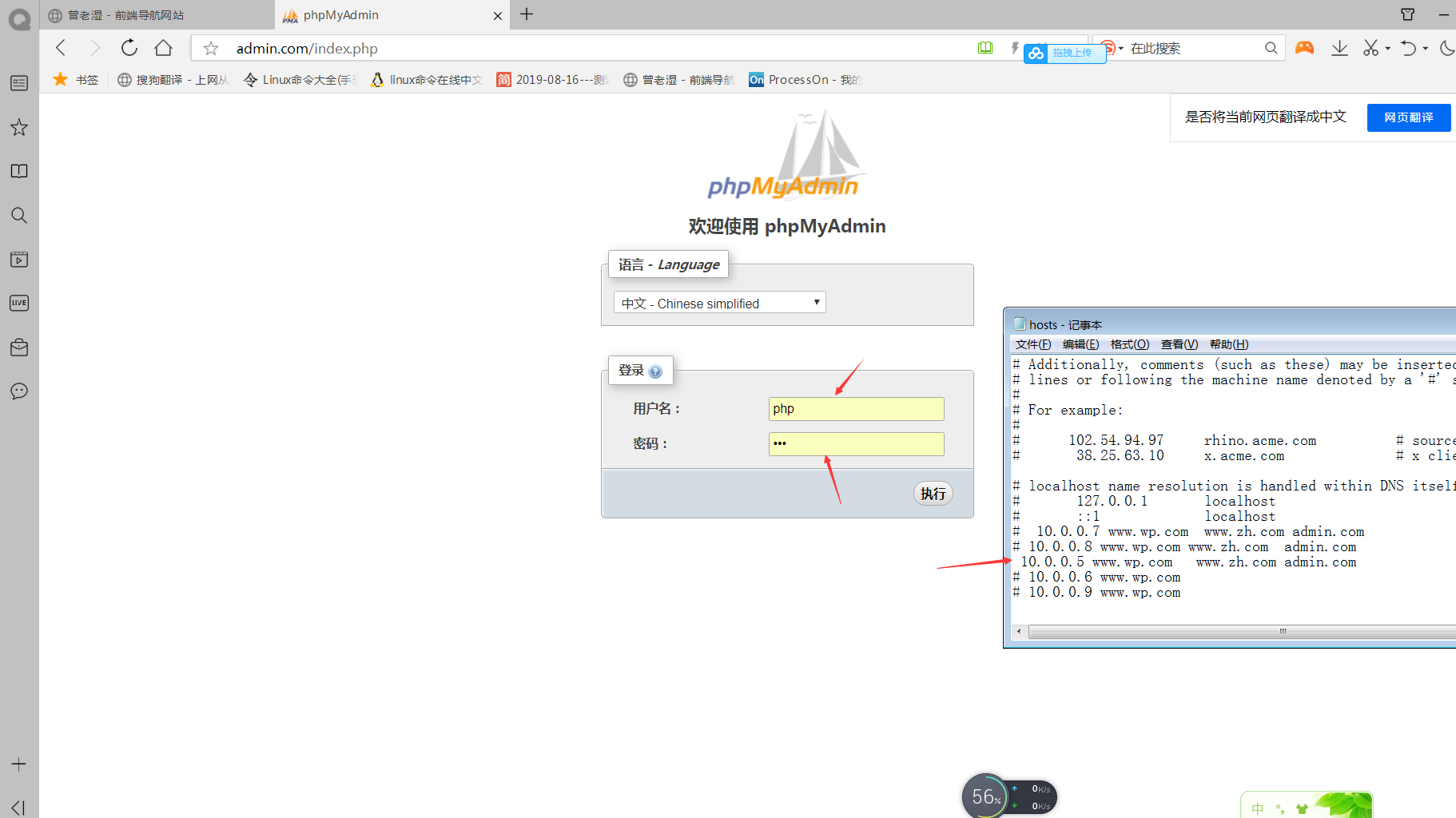Toggle reader mode book icon in address bar
This screenshot has height=818, width=1456.
pyautogui.click(x=985, y=48)
